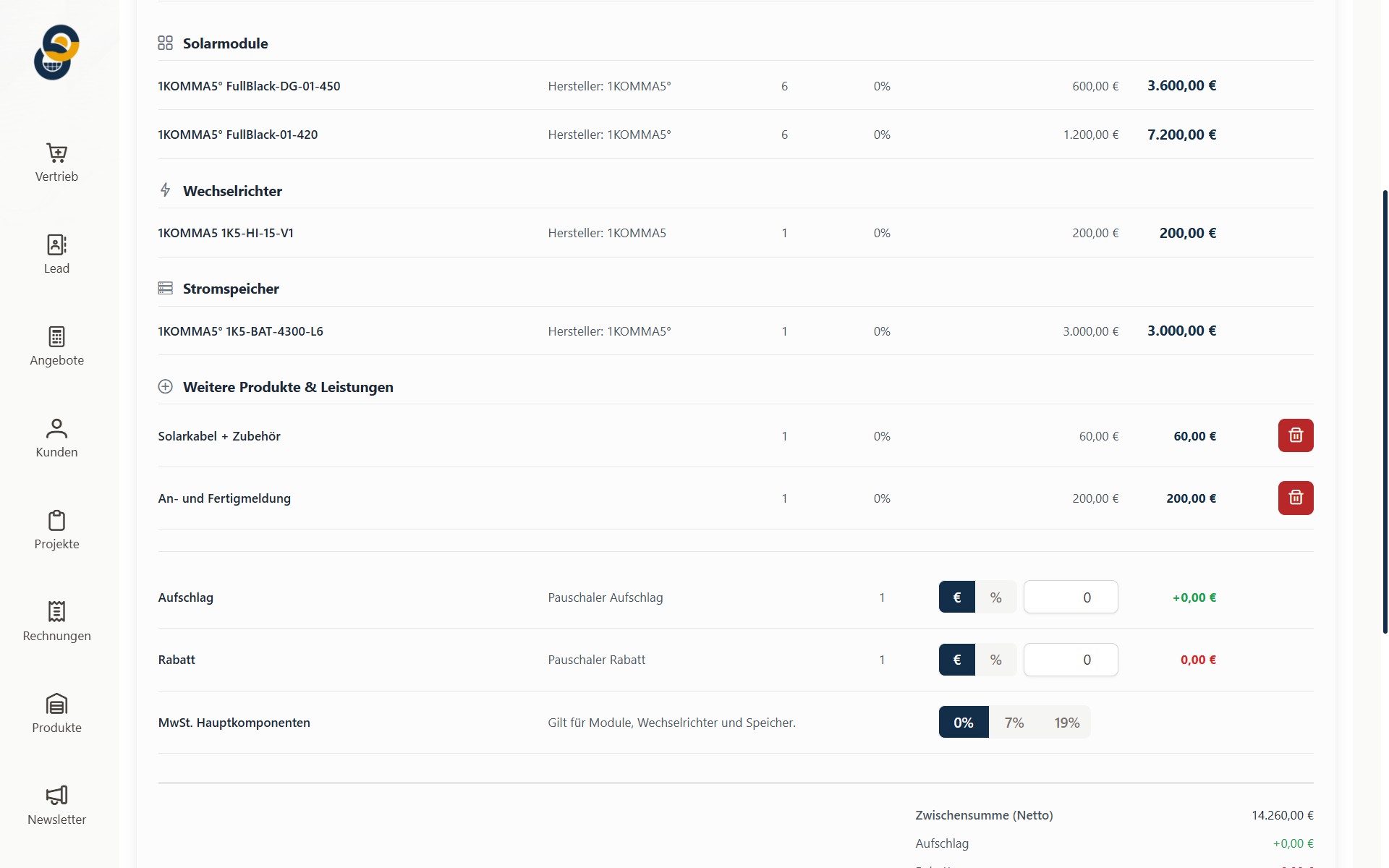Select 7% MwSt. rate
The width and height of the screenshot is (1389, 868).
pyautogui.click(x=1014, y=723)
